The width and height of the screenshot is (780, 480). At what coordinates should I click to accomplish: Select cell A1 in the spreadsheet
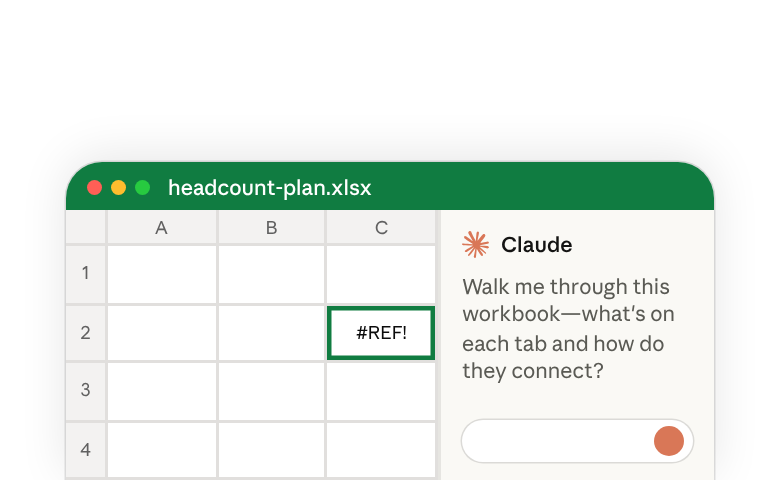click(162, 274)
